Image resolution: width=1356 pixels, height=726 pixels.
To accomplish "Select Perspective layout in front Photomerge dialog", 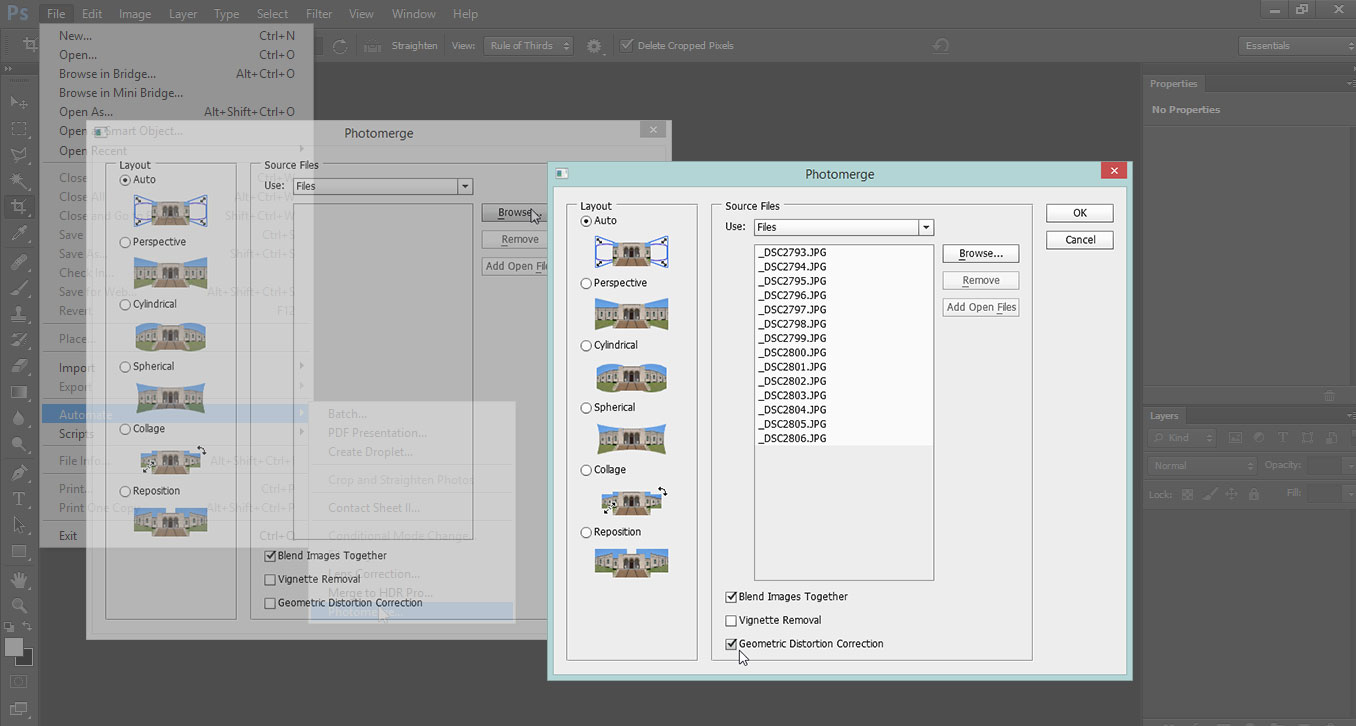I will click(x=586, y=283).
